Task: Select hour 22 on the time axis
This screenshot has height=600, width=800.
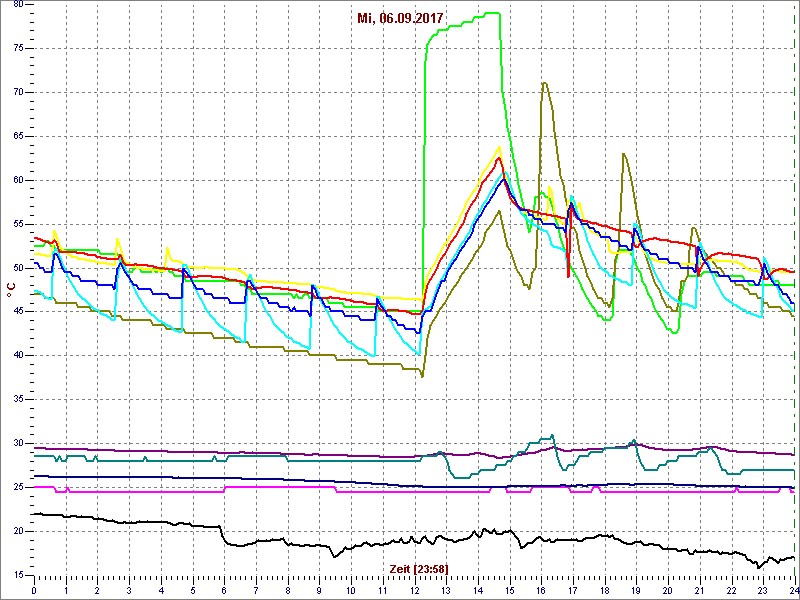Action: [x=731, y=590]
